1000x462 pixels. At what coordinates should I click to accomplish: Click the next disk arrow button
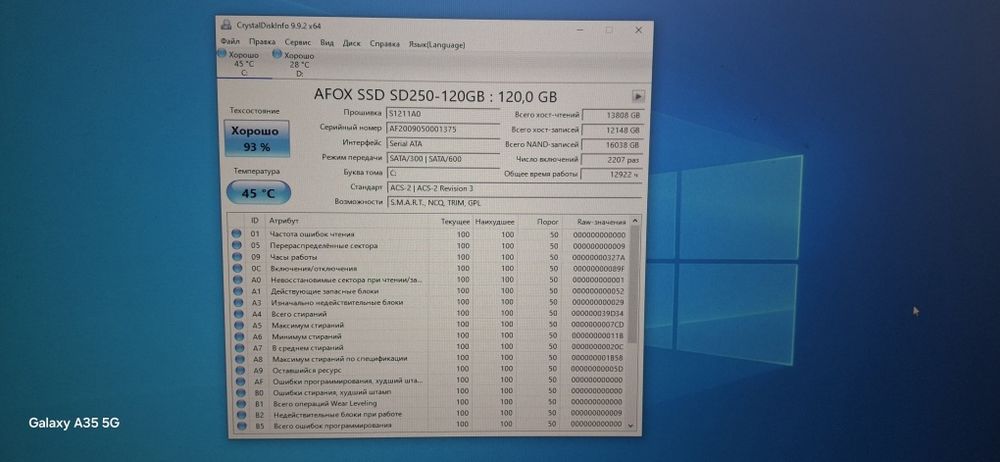point(638,96)
